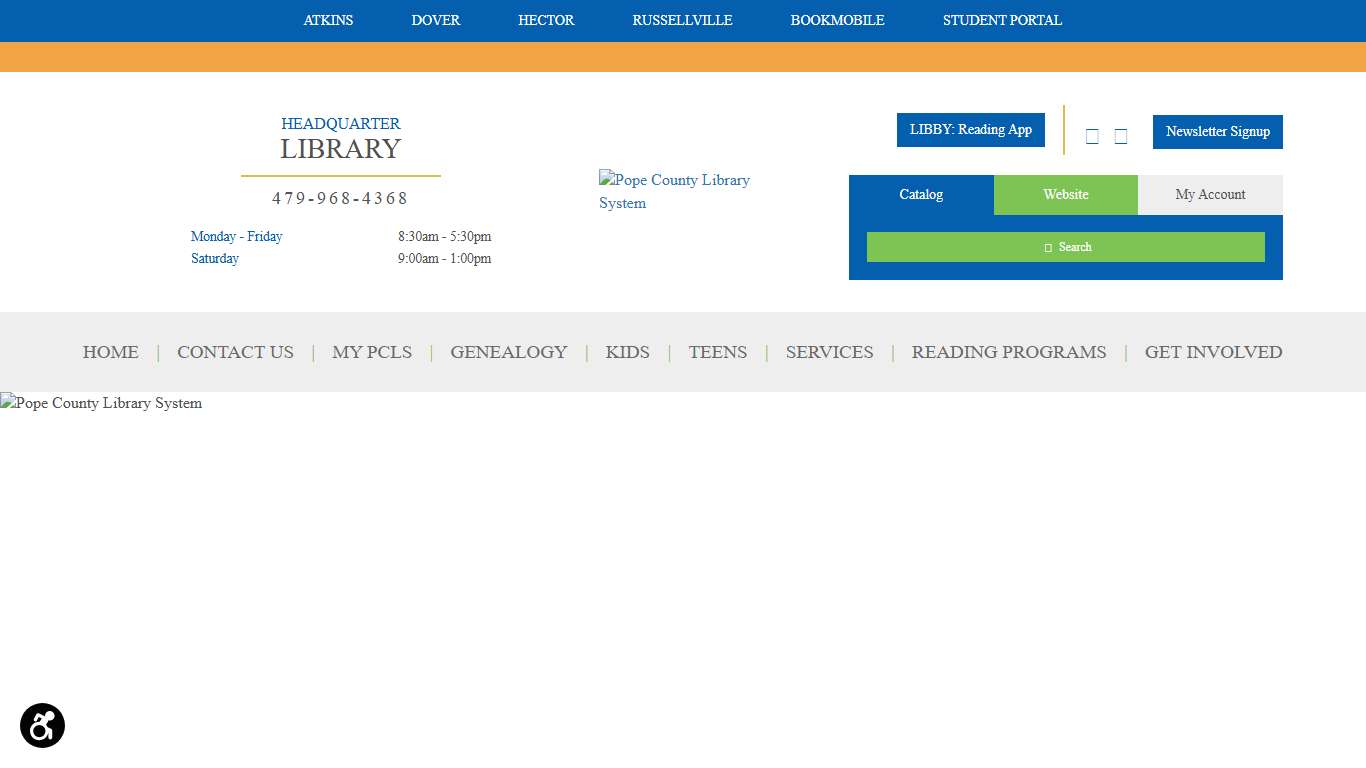
Task: Open the GENEALOGY section
Action: 508,352
